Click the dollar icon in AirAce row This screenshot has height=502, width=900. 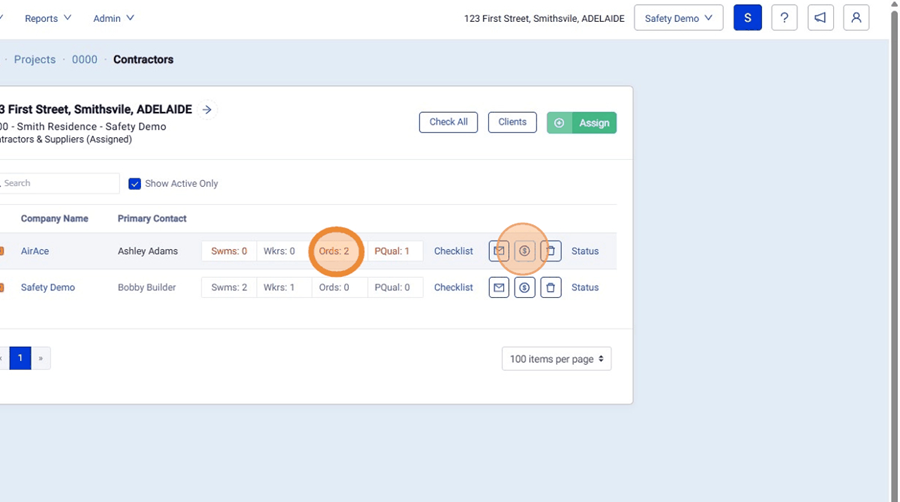click(524, 251)
